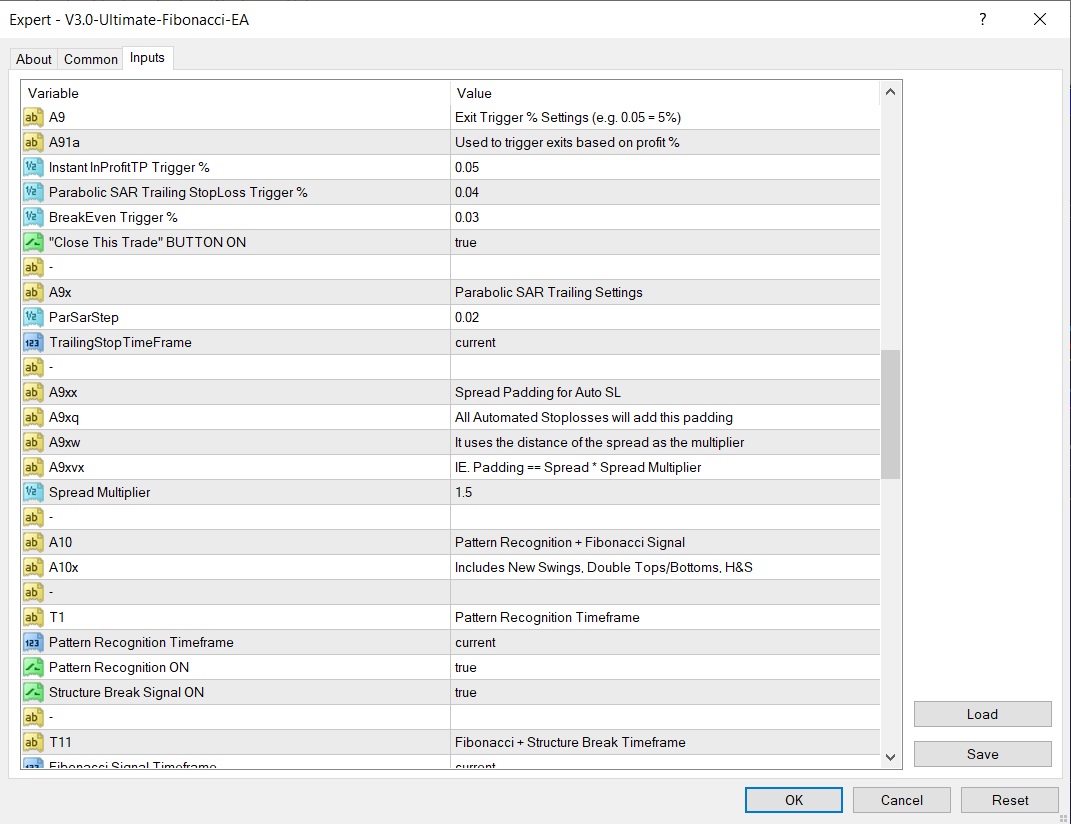The height and width of the screenshot is (824, 1071).
Task: Open the TrailingStopTimeFrame value dropdown
Action: [x=665, y=342]
